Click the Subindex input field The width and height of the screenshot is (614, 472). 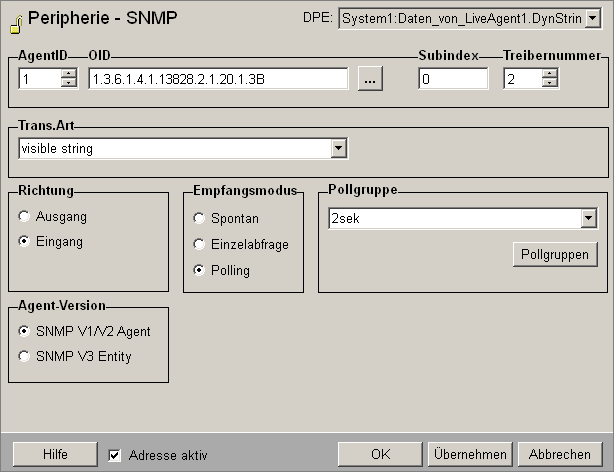click(453, 79)
